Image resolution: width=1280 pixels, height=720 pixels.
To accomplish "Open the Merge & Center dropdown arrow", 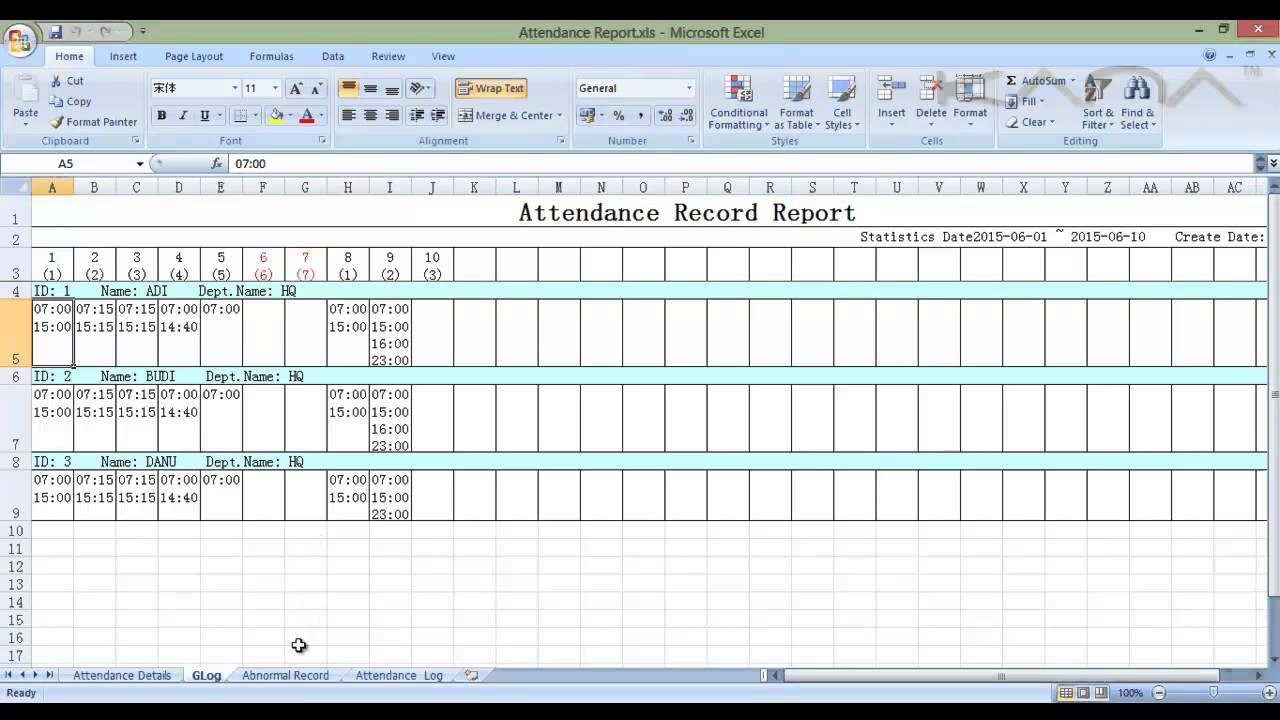I will pos(560,115).
